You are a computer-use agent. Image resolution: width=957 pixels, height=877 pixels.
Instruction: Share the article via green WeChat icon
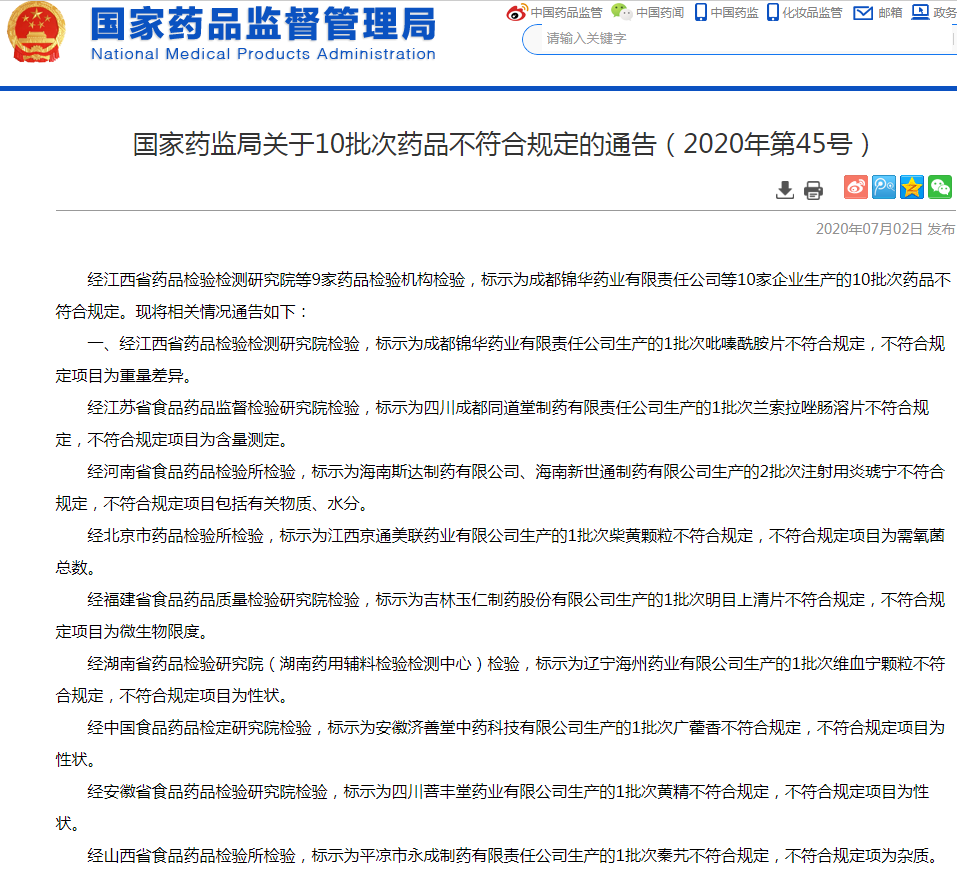click(x=940, y=187)
